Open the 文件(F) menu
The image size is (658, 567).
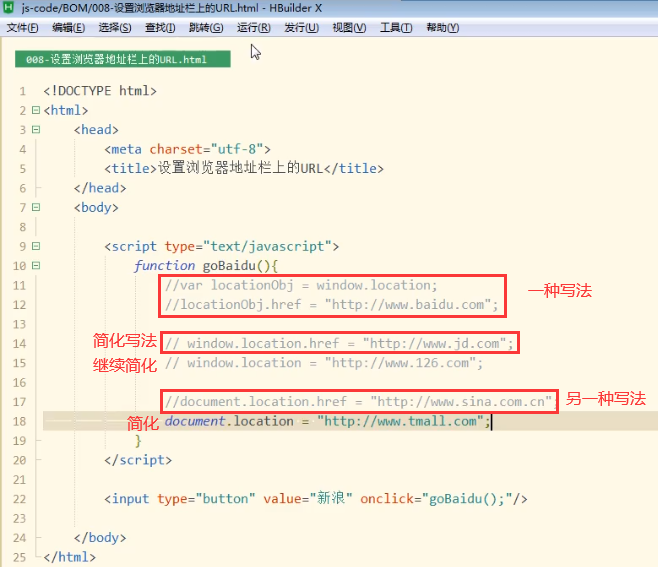pyautogui.click(x=22, y=28)
